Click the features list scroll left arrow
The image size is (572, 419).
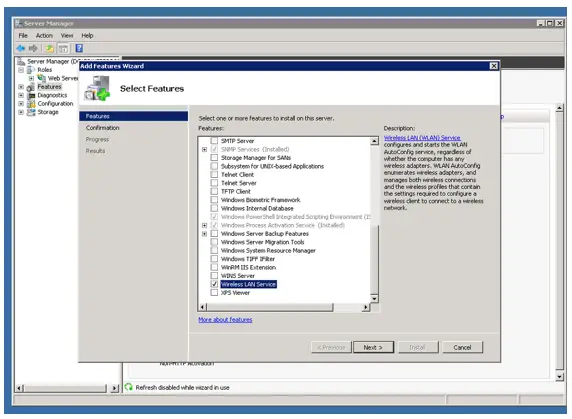(203, 307)
